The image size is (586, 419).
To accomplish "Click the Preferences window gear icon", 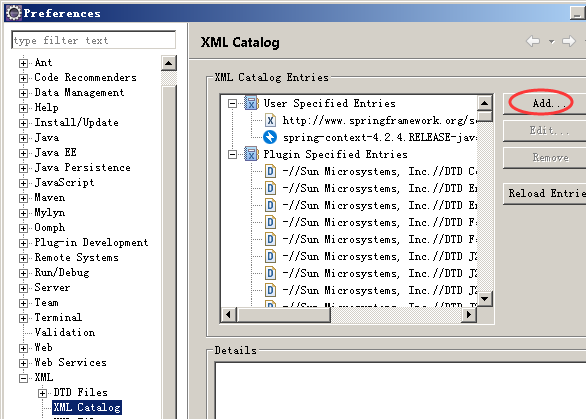I will click(x=14, y=13).
